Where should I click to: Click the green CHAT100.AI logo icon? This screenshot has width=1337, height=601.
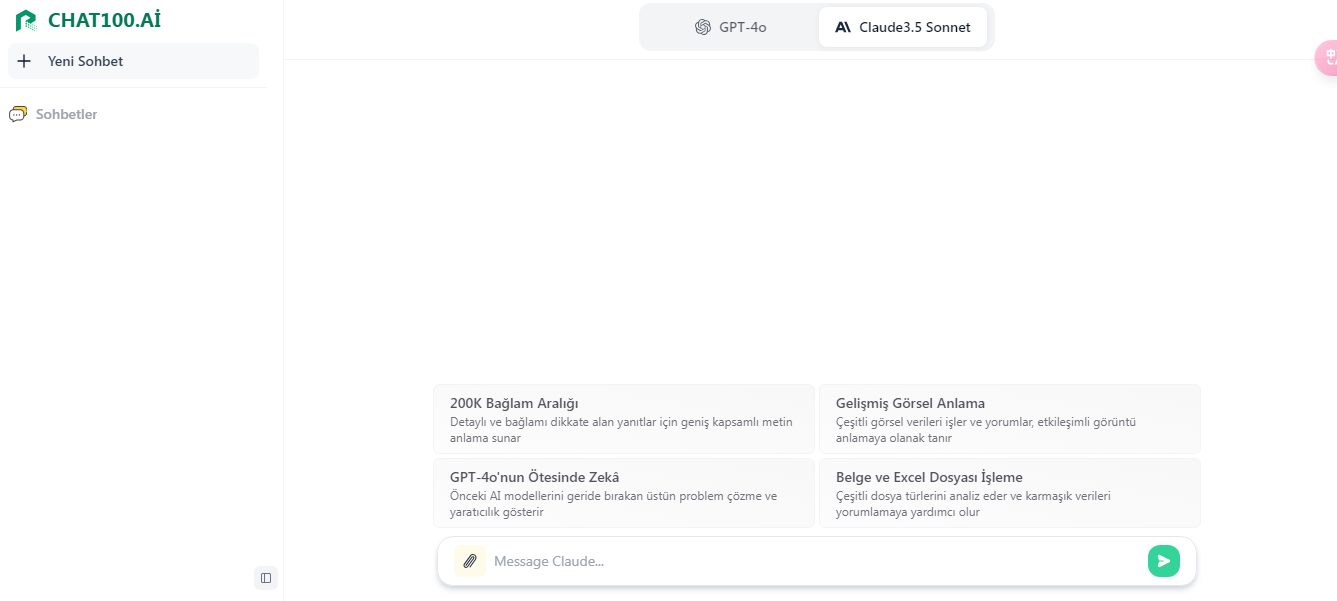click(26, 20)
